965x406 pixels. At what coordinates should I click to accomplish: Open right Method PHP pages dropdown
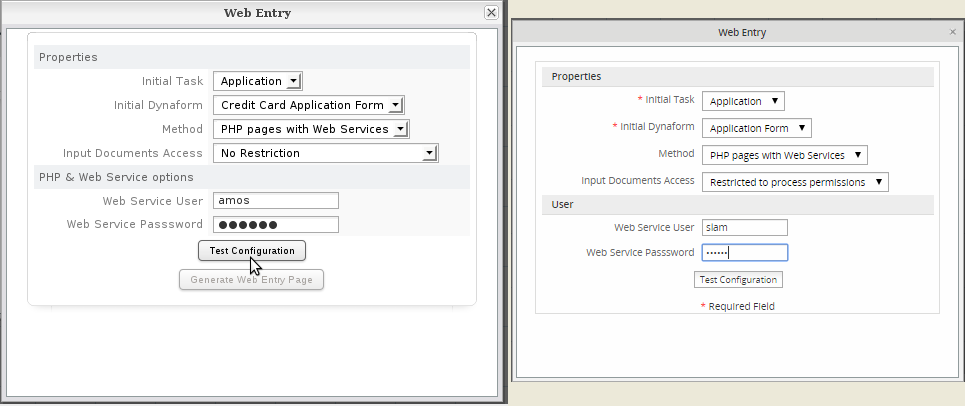[859, 155]
